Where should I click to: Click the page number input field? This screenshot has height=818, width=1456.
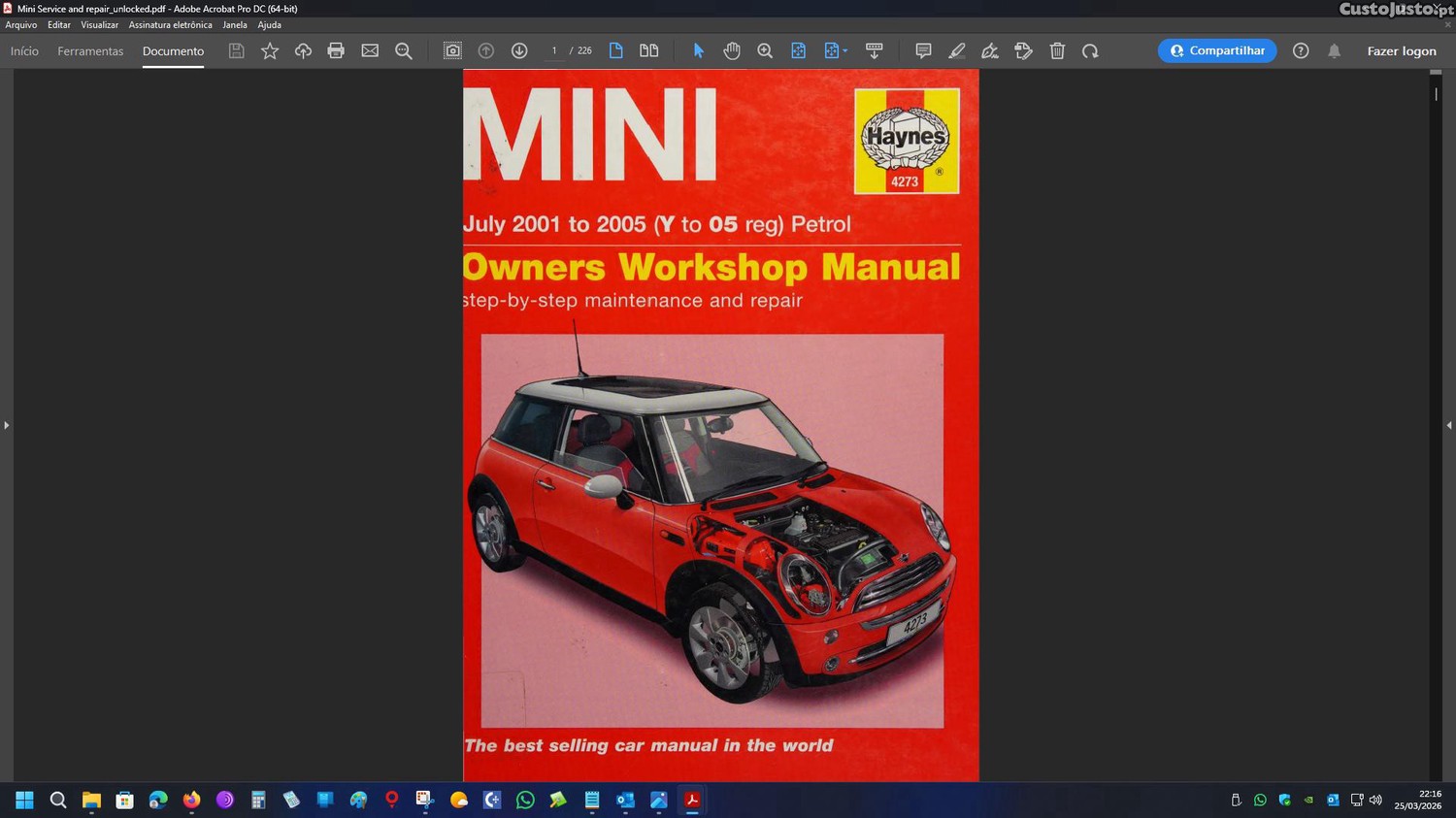(554, 51)
